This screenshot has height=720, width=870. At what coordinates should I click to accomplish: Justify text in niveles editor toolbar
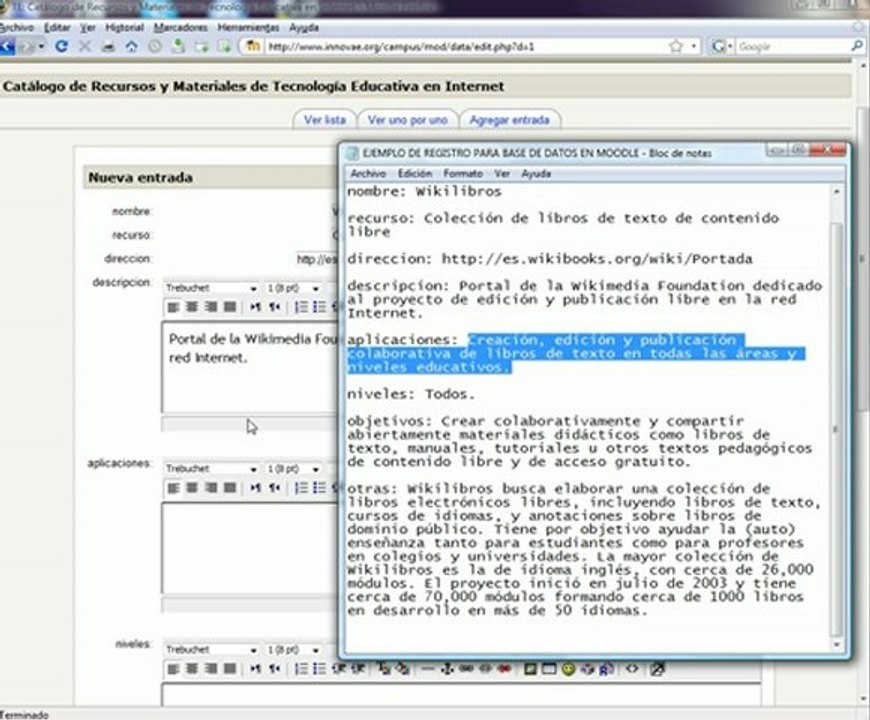tap(230, 668)
